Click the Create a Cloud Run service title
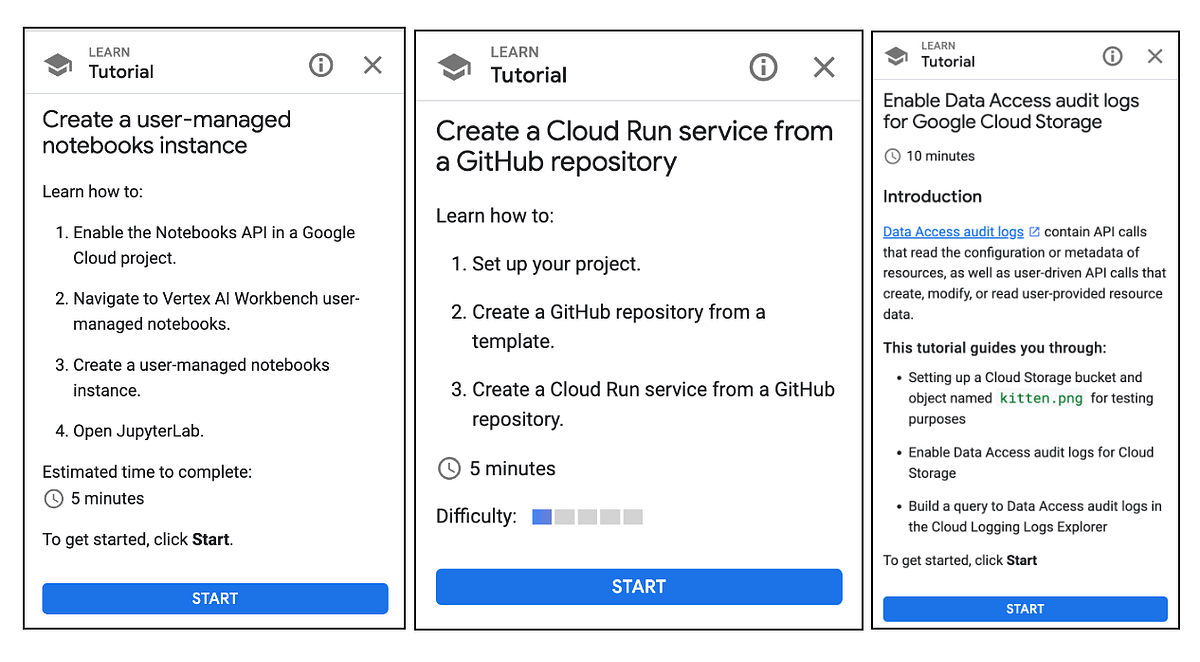Screen dimensions: 1200x662 pyautogui.click(x=633, y=146)
